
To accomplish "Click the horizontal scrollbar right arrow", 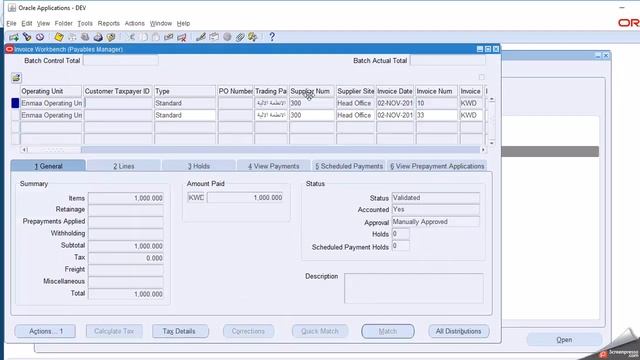I will (483, 150).
